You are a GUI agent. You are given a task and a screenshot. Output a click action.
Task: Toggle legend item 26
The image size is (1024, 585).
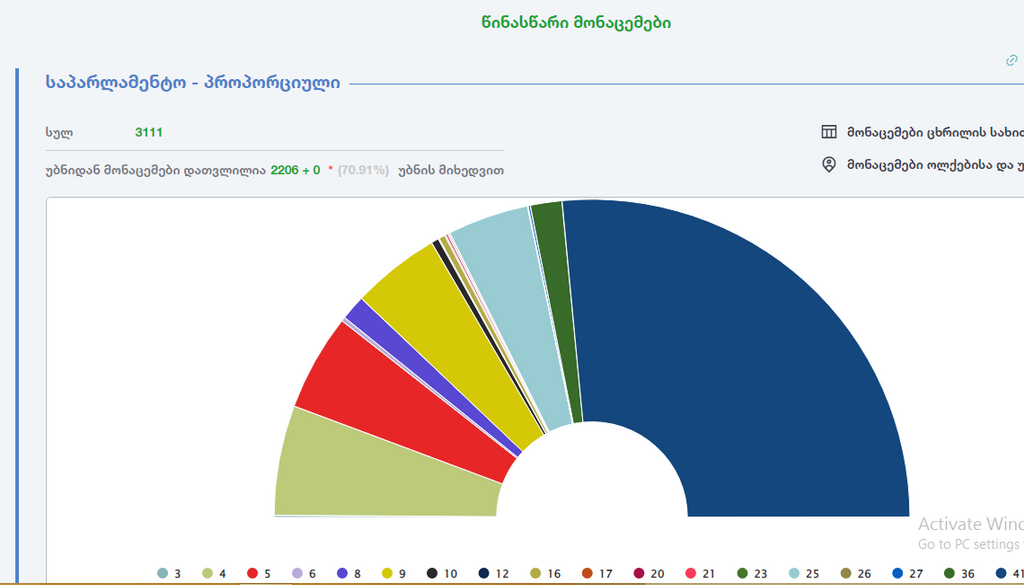coord(856,573)
